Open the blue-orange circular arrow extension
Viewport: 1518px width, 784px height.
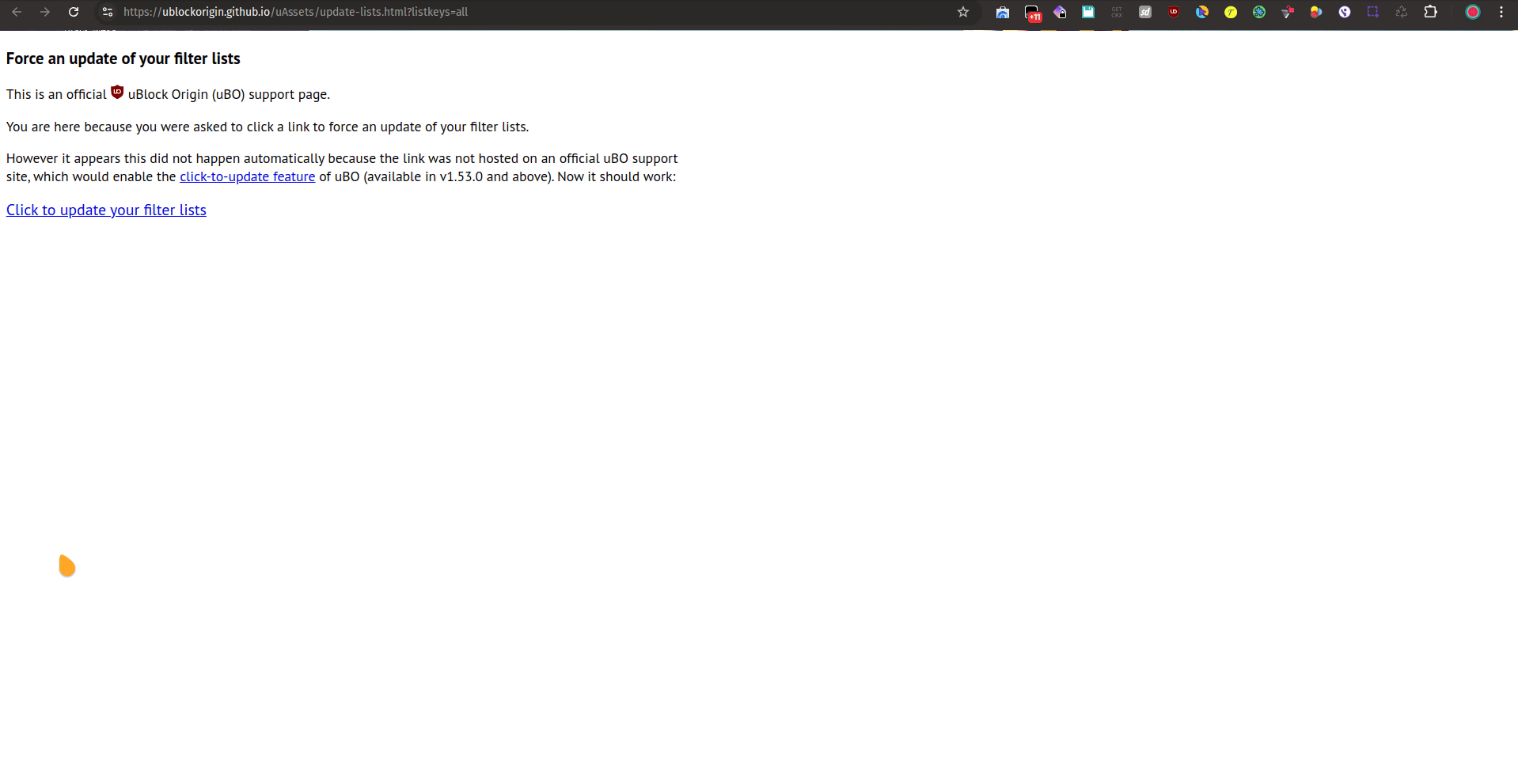(x=1202, y=12)
